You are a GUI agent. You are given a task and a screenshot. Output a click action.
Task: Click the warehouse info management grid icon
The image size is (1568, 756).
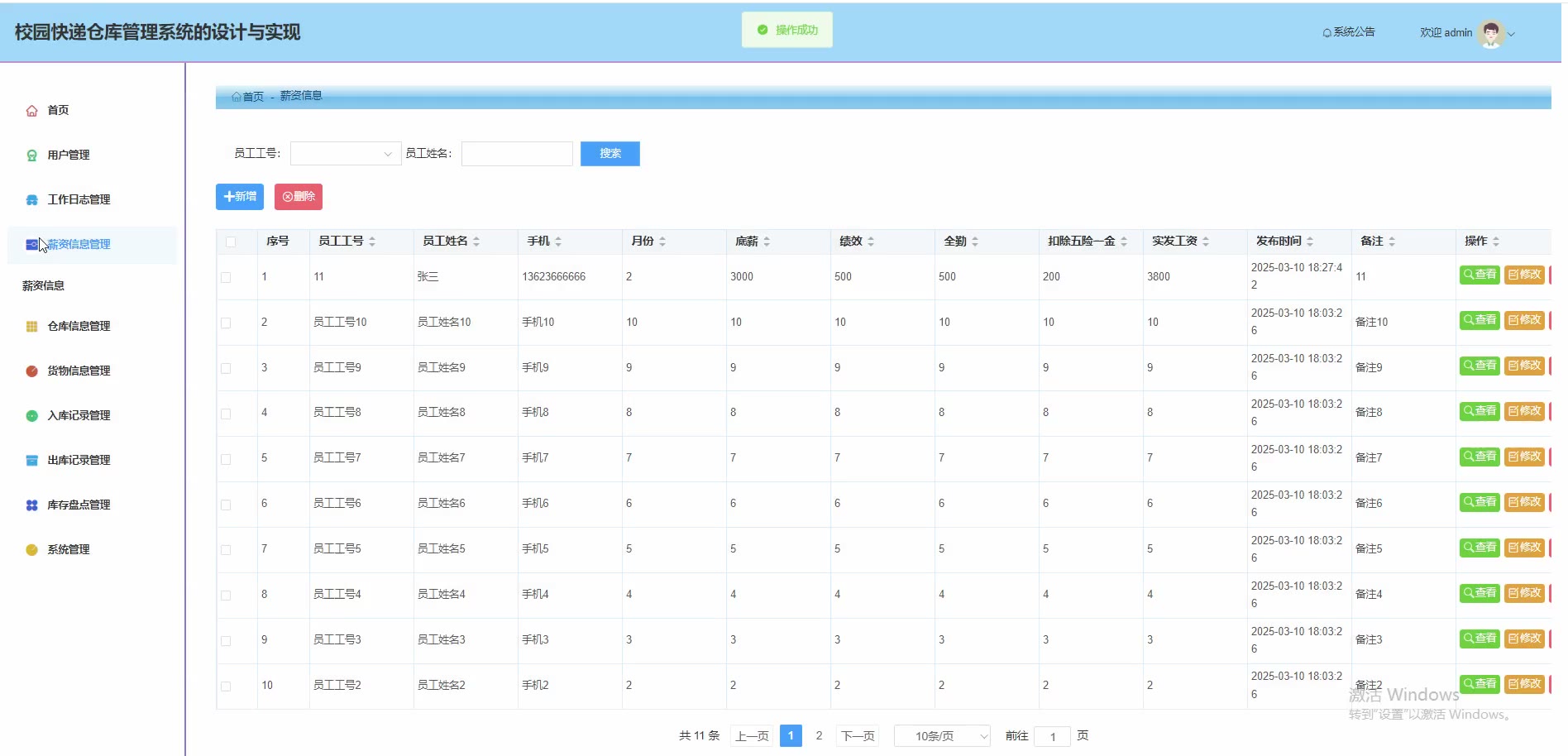(x=31, y=327)
